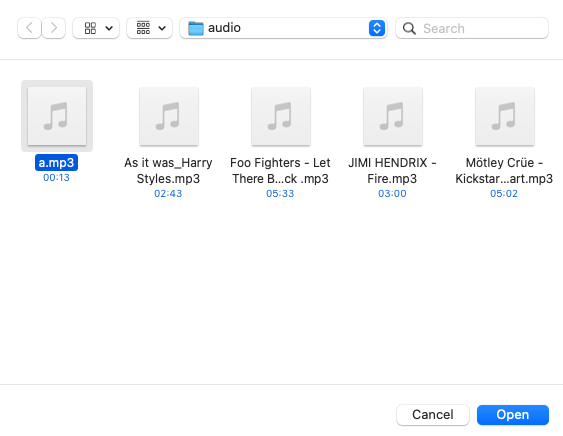
Task: Click the blue folder path stepper arrows
Action: (377, 28)
